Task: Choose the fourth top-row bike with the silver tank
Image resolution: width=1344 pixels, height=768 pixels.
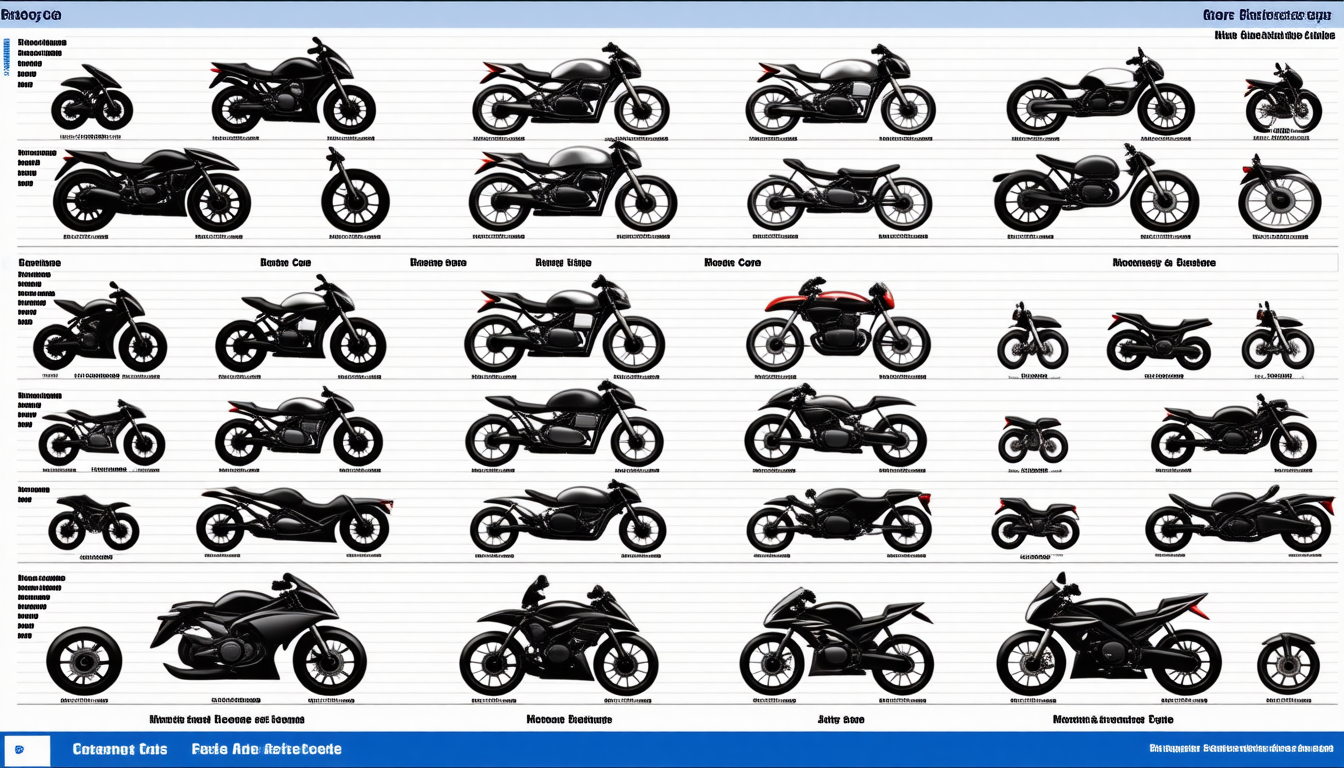Action: click(840, 90)
